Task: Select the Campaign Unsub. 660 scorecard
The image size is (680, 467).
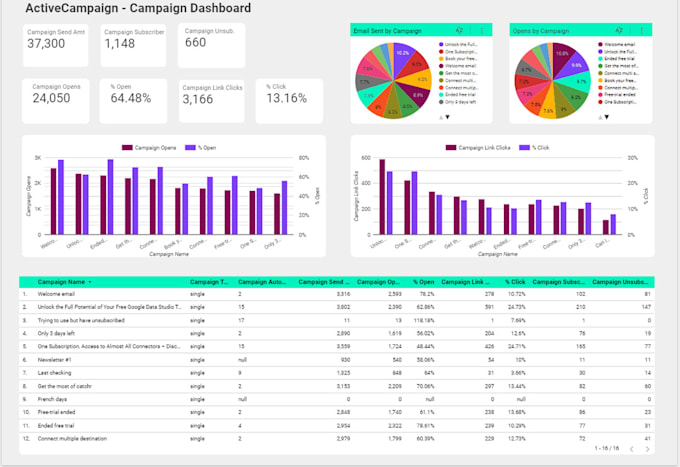Action: [x=212, y=46]
